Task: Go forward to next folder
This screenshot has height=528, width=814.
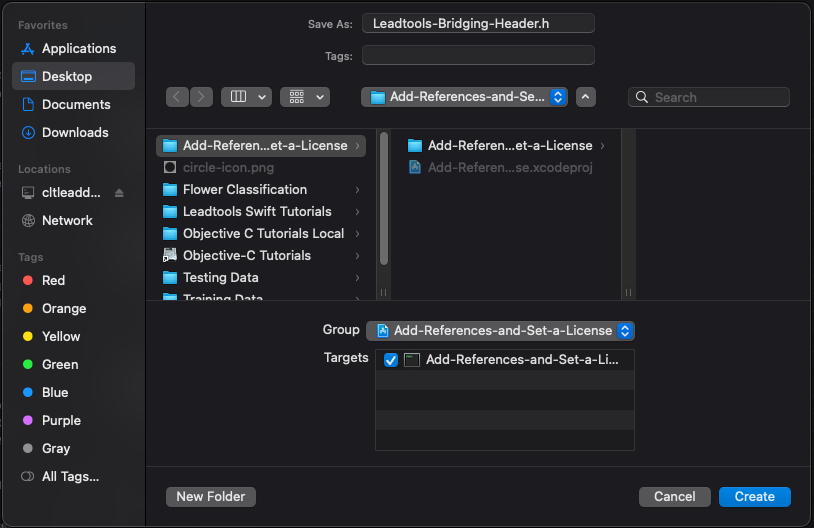Action: [x=201, y=97]
